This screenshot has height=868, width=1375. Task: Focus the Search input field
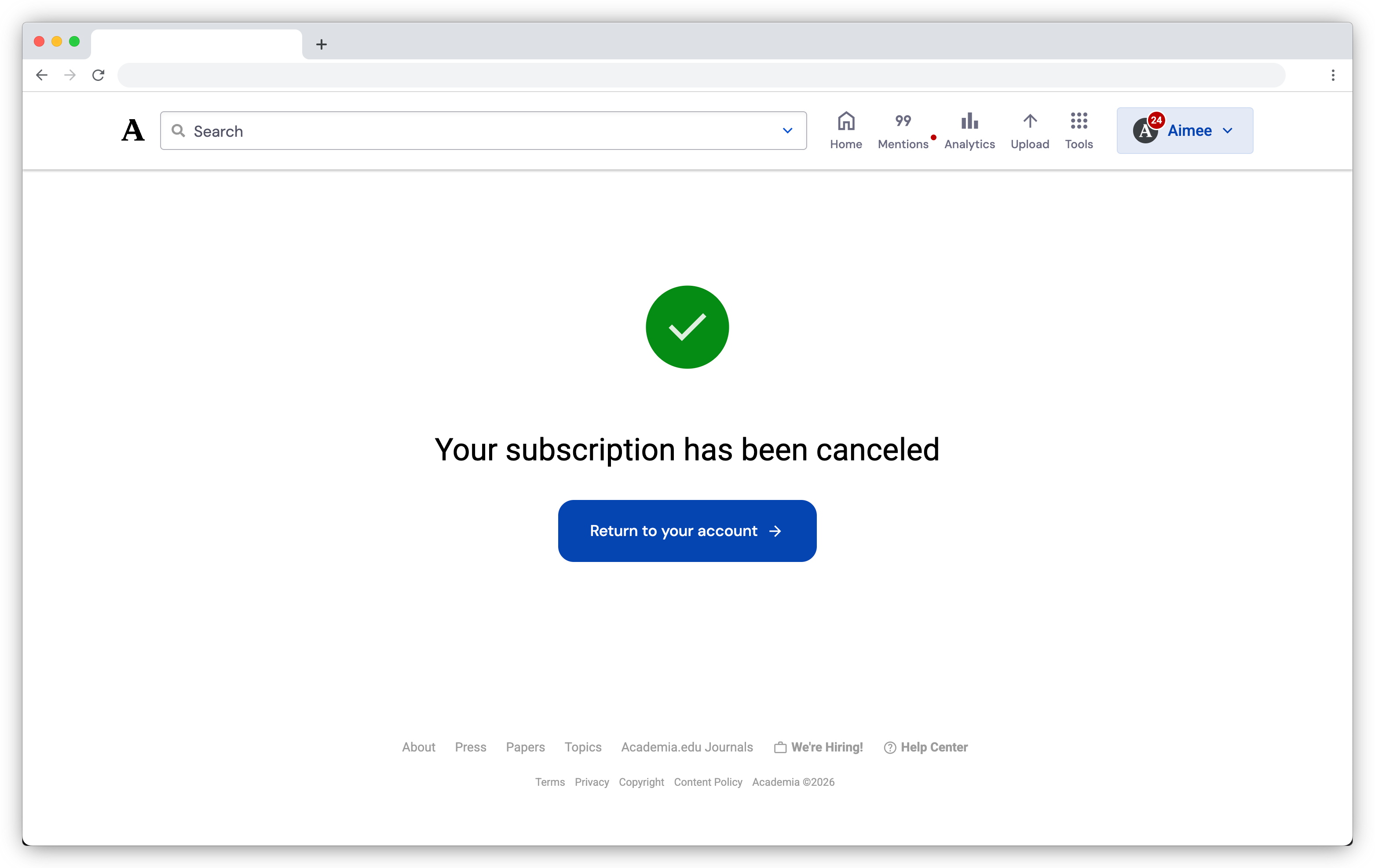tap(483, 131)
